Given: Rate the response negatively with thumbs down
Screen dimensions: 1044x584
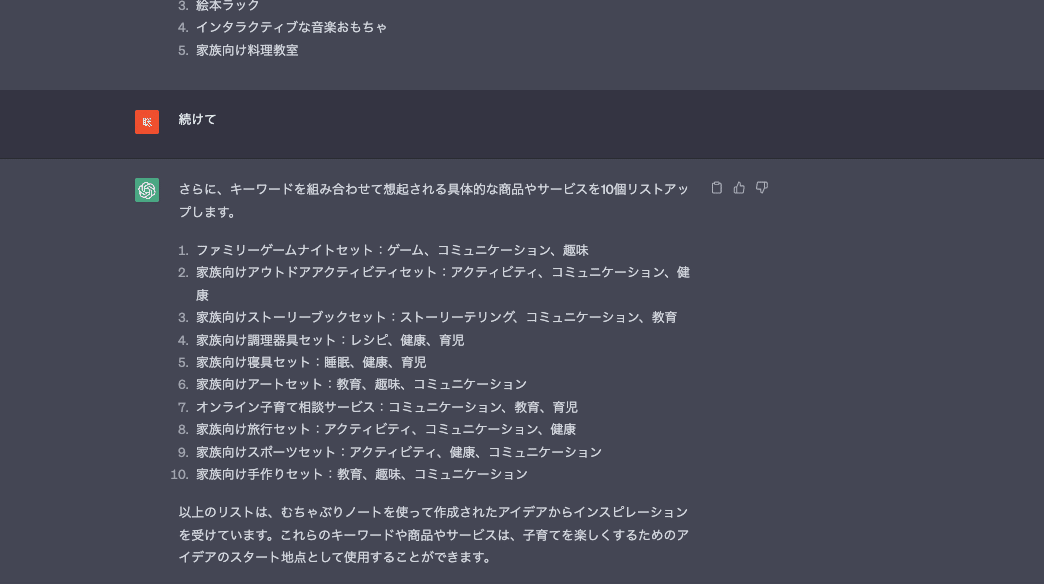Looking at the screenshot, I should 761,187.
